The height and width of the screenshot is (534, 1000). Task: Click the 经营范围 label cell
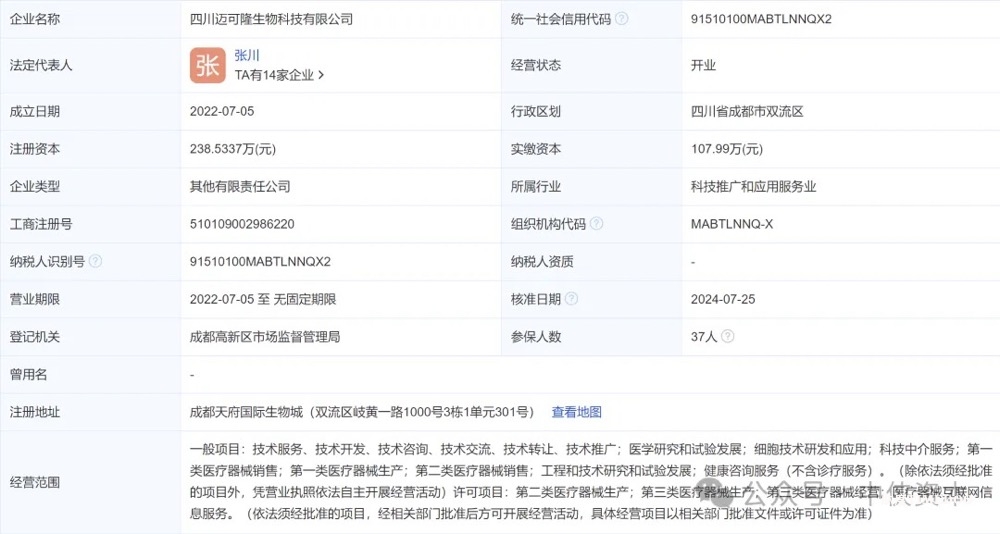90,482
